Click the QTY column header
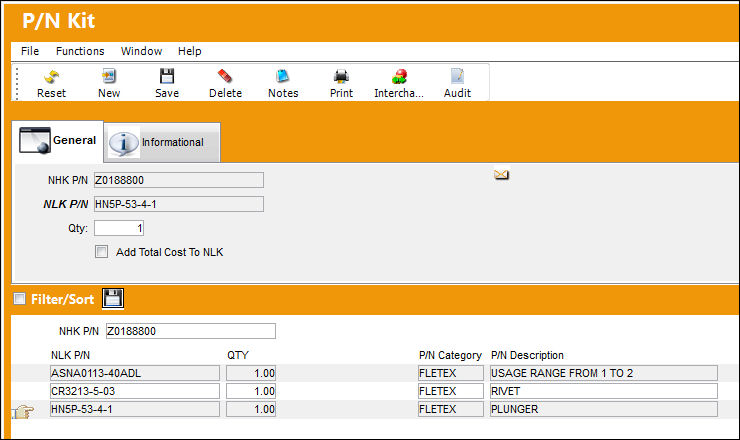 point(238,355)
